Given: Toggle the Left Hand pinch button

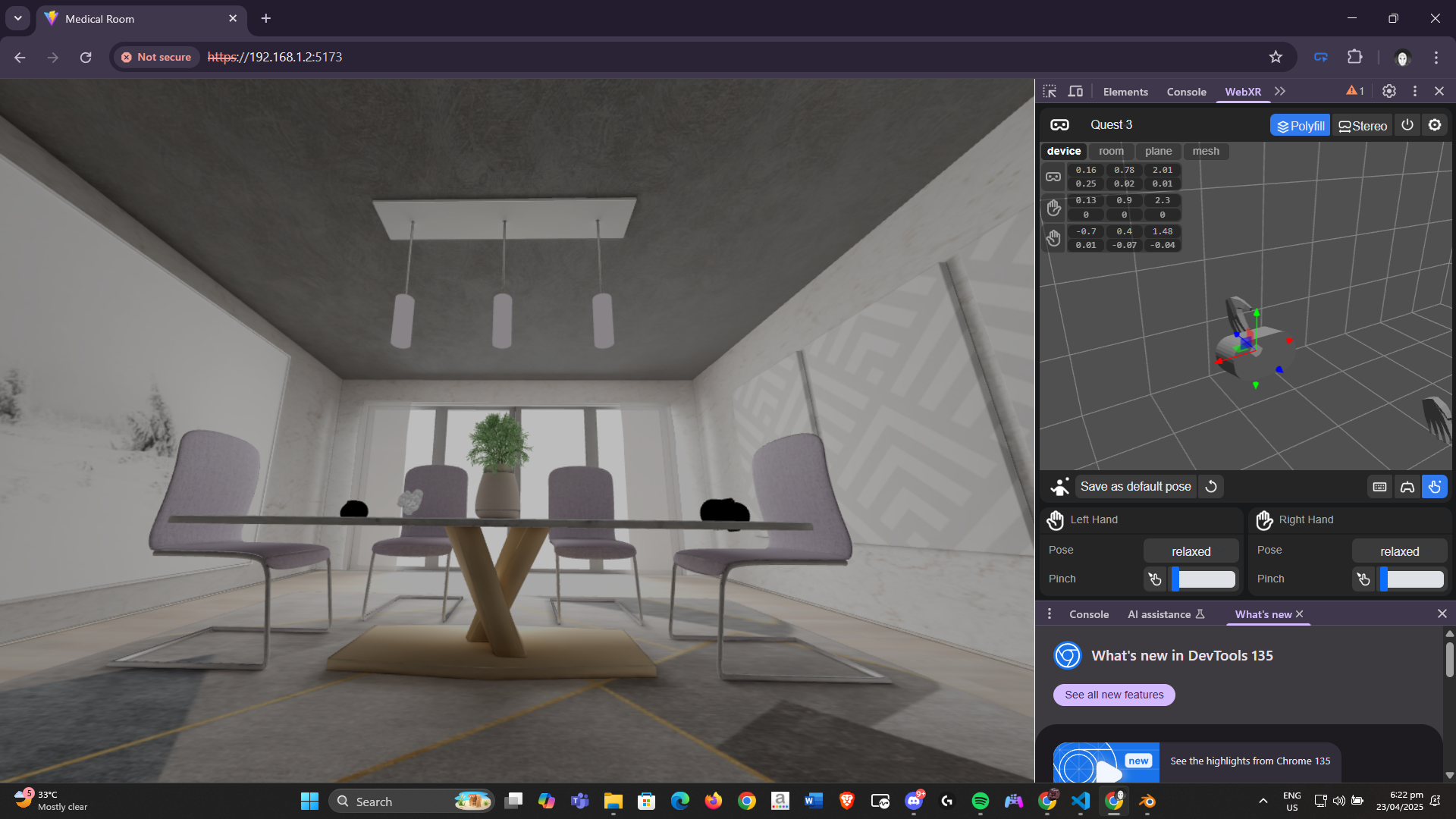Looking at the screenshot, I should point(1155,579).
